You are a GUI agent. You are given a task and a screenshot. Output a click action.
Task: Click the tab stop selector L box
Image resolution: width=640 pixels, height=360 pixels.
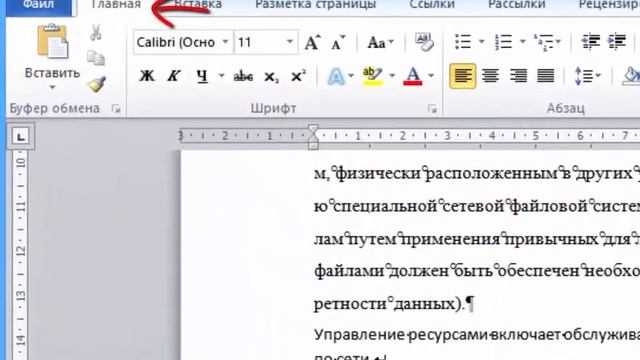pyautogui.click(x=20, y=136)
